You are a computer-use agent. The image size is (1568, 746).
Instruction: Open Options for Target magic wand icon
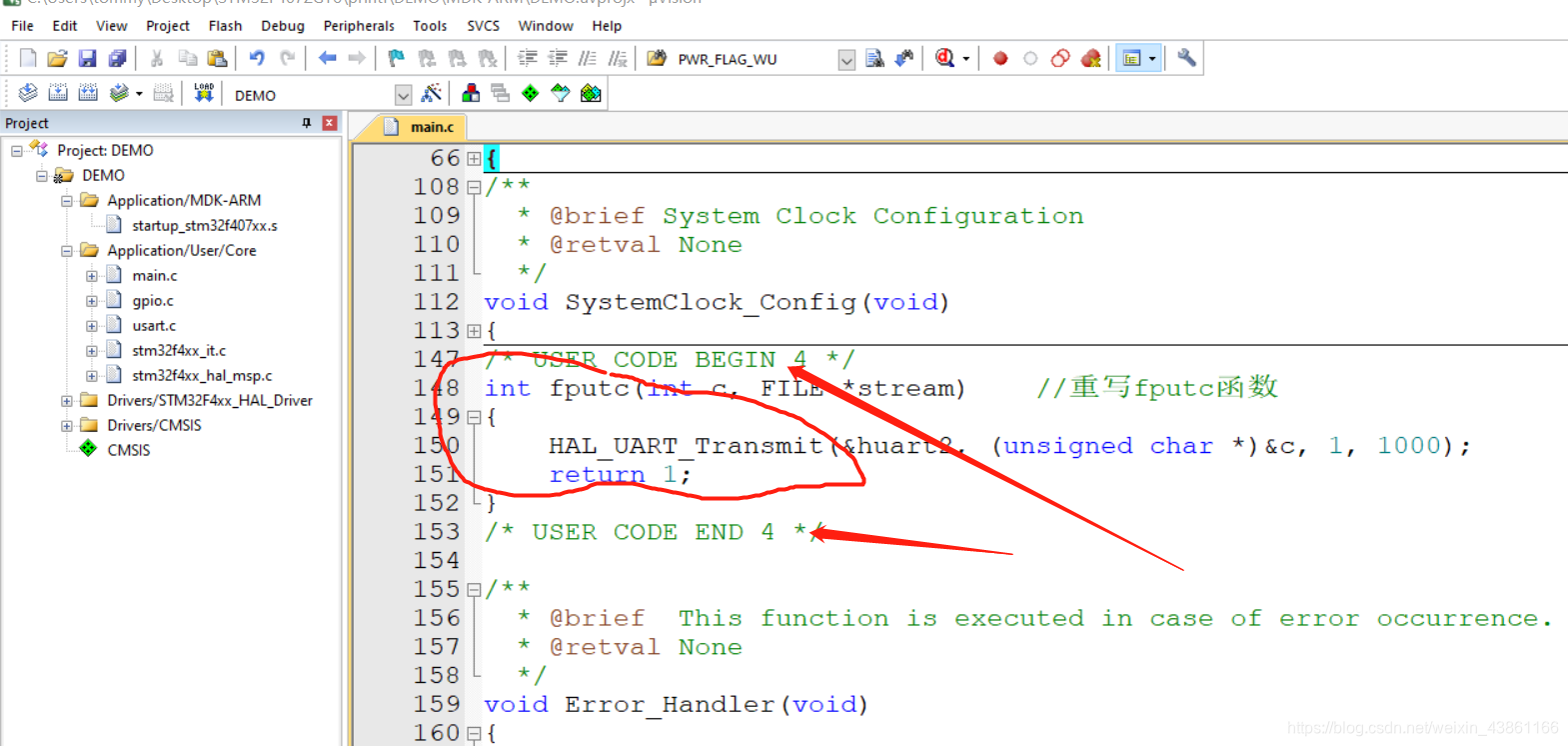pyautogui.click(x=432, y=93)
